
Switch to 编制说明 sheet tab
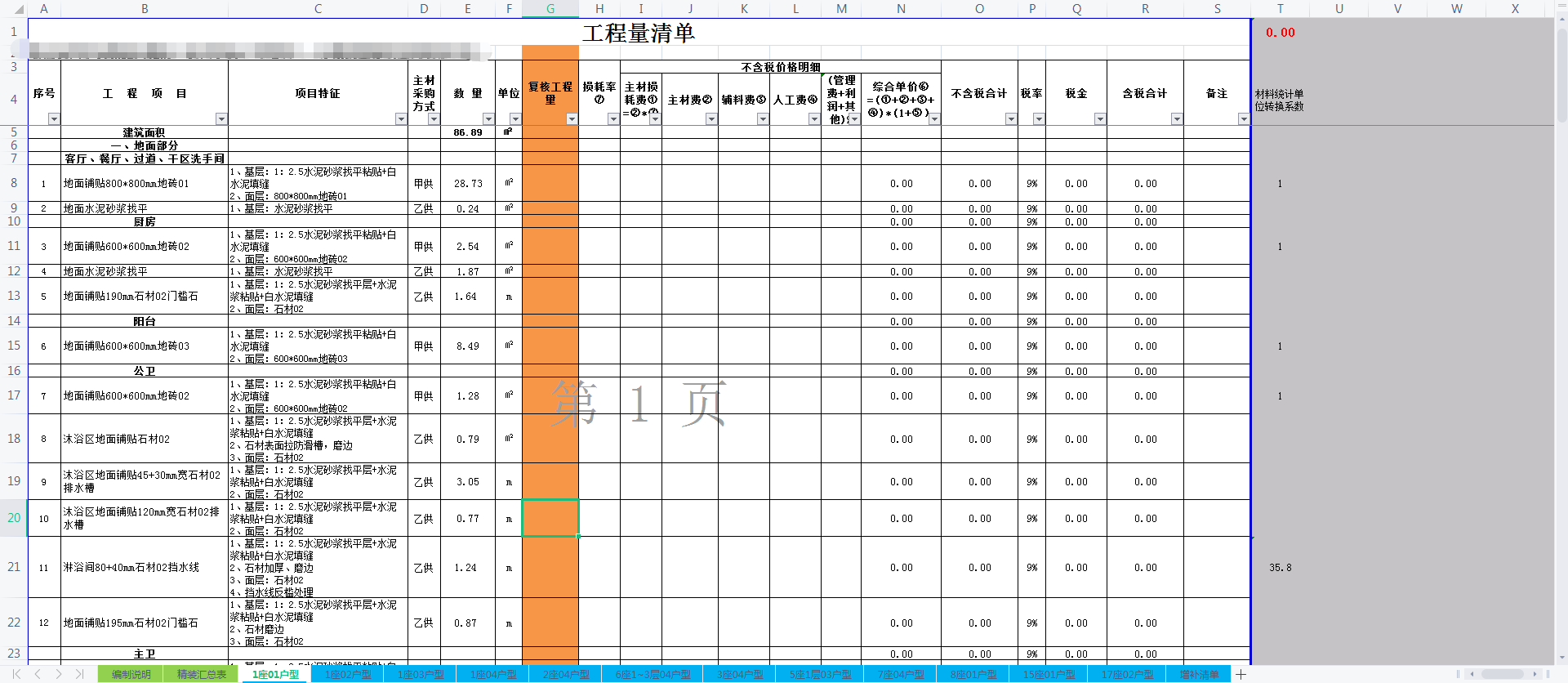[131, 674]
